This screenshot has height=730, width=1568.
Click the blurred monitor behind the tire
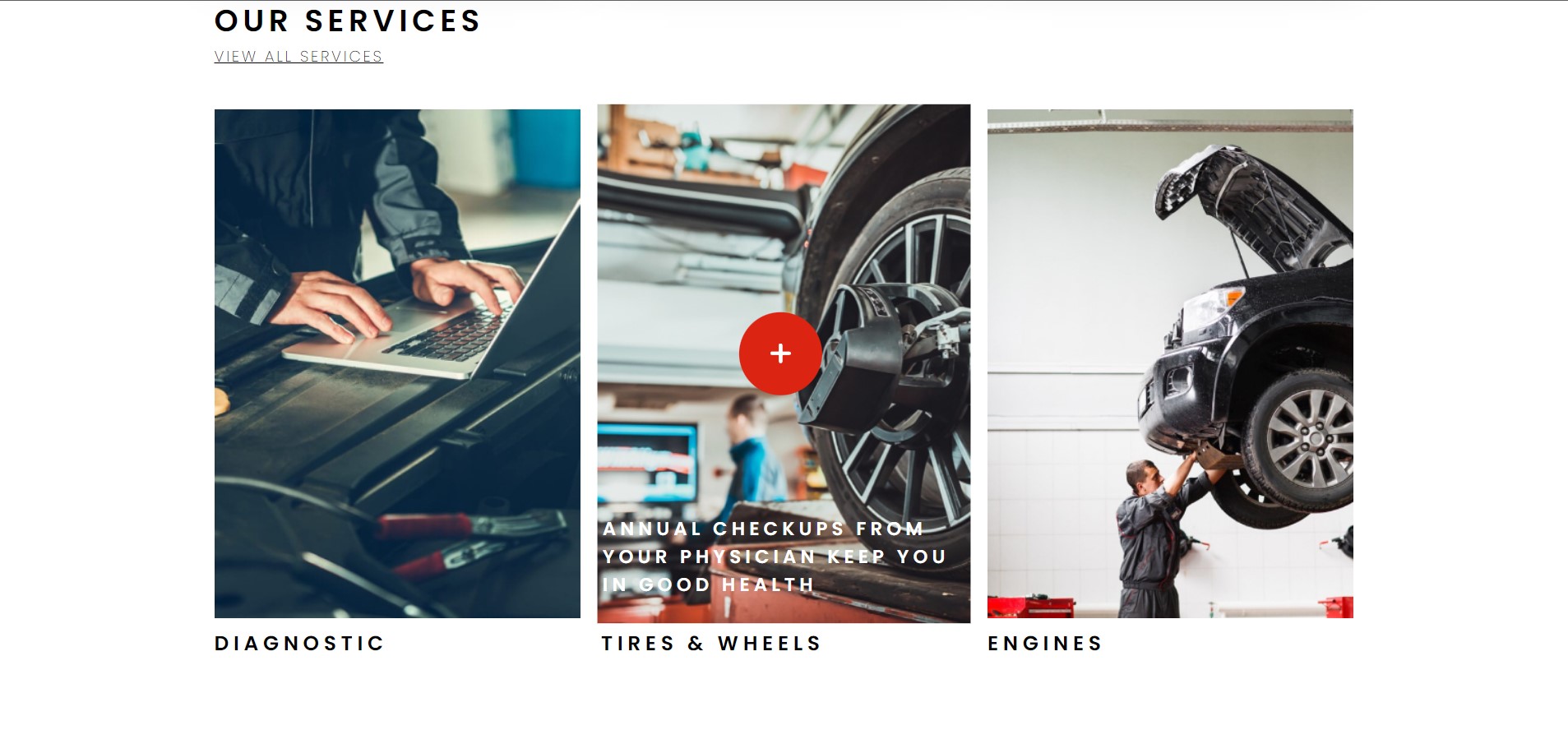(x=646, y=462)
